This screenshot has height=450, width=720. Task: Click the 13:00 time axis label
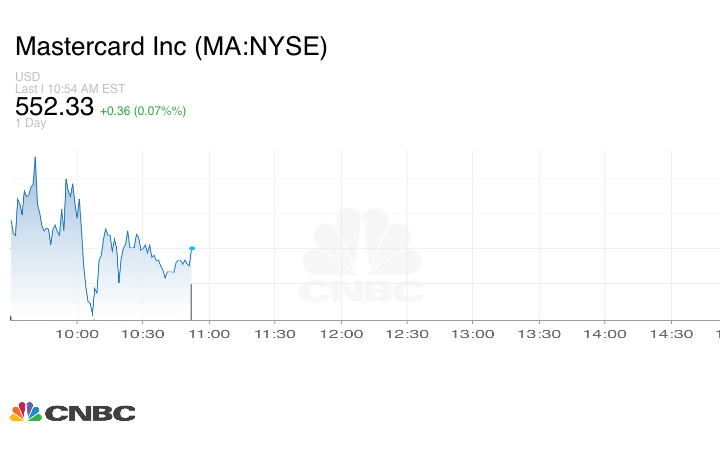[x=473, y=334]
